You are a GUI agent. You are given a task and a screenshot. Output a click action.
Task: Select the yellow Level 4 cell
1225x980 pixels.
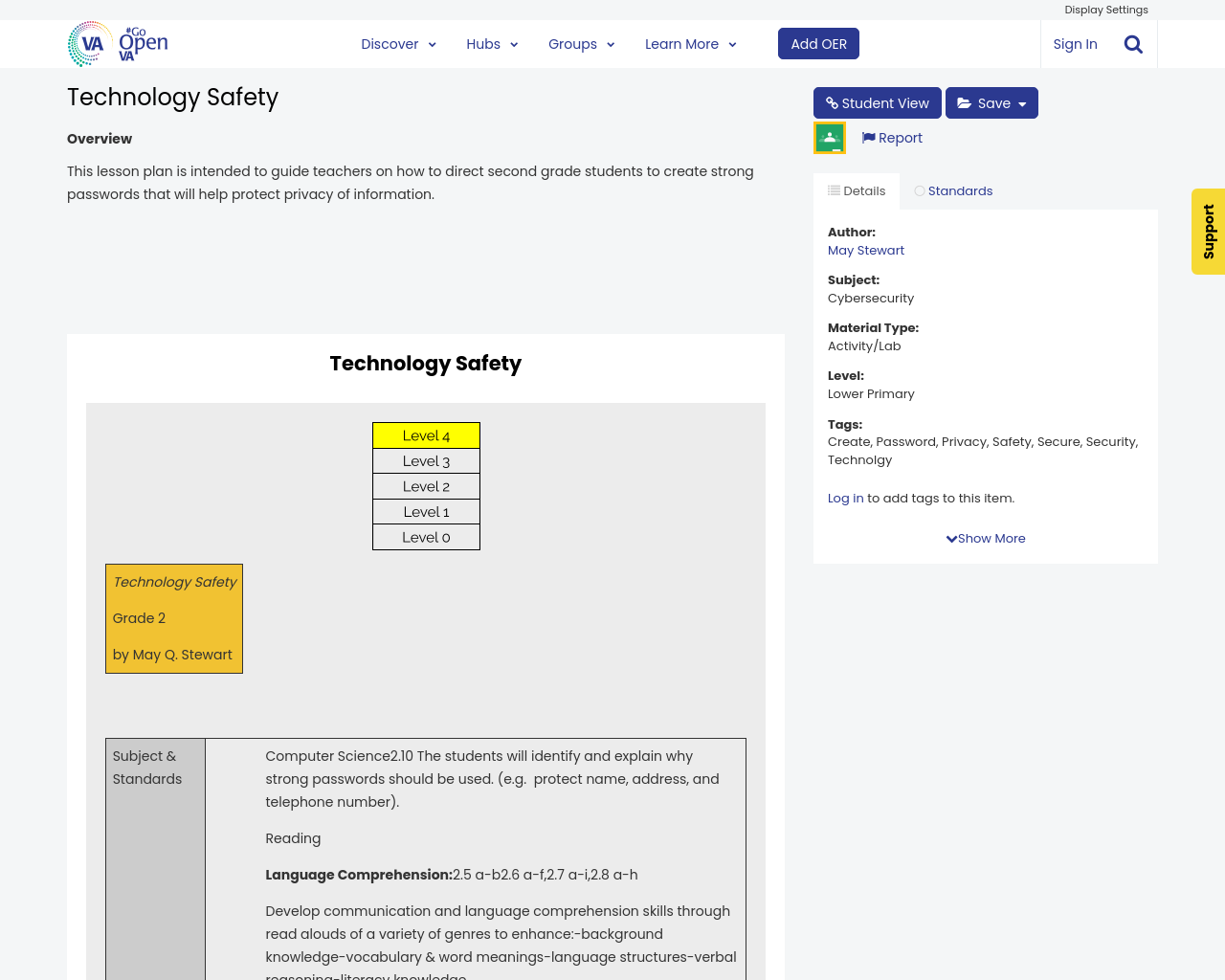(425, 434)
